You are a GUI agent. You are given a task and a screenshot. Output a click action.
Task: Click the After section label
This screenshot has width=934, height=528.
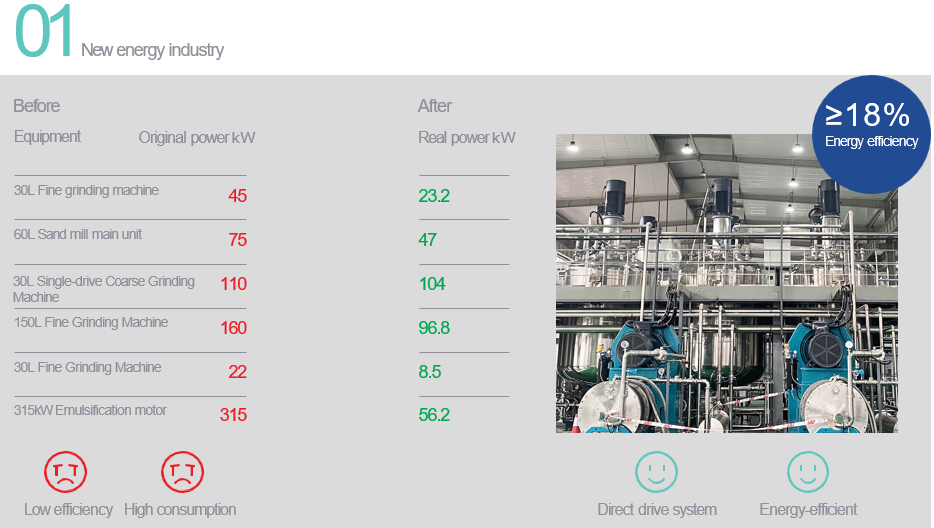[x=435, y=106]
